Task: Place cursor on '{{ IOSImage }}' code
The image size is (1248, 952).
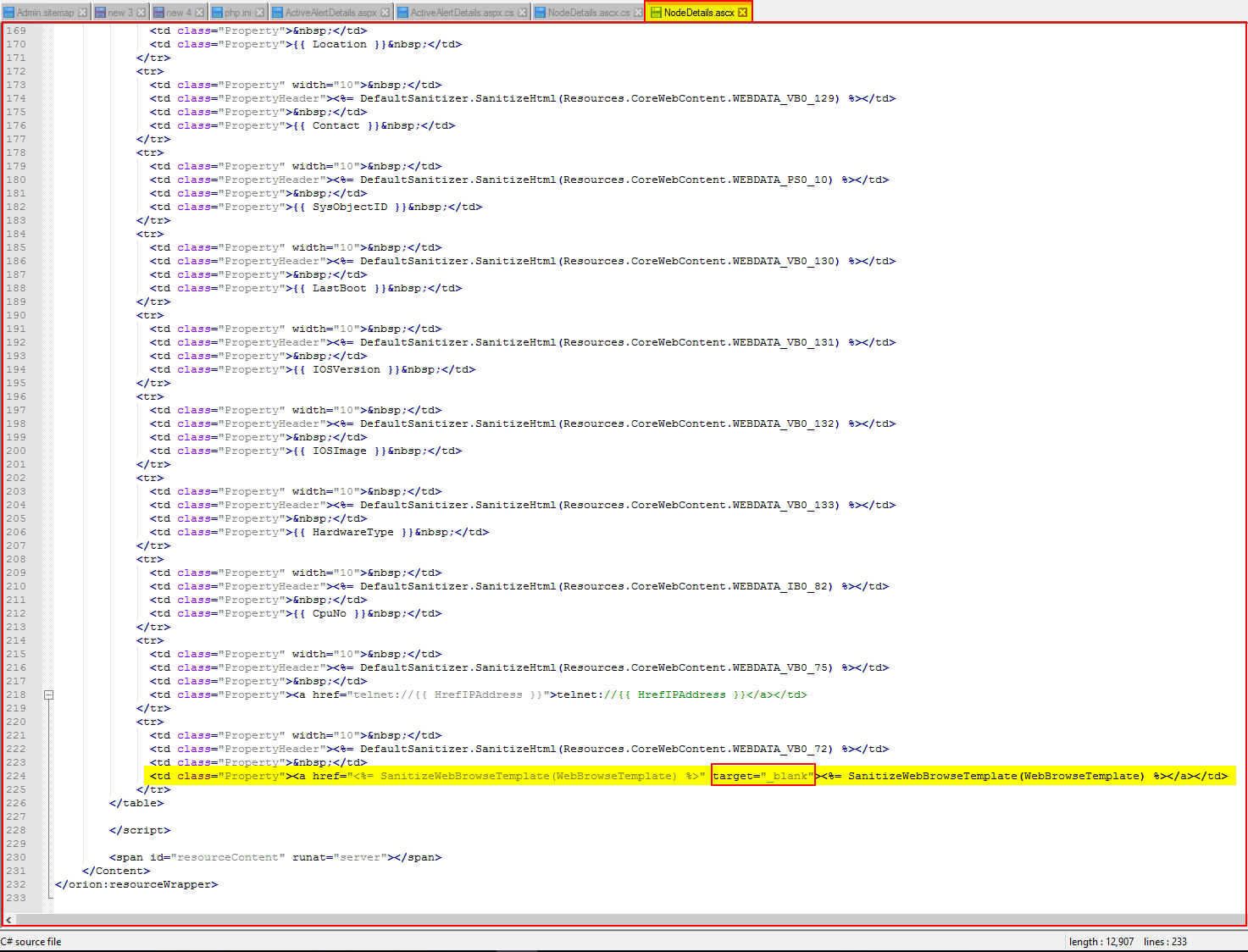Action: [340, 451]
